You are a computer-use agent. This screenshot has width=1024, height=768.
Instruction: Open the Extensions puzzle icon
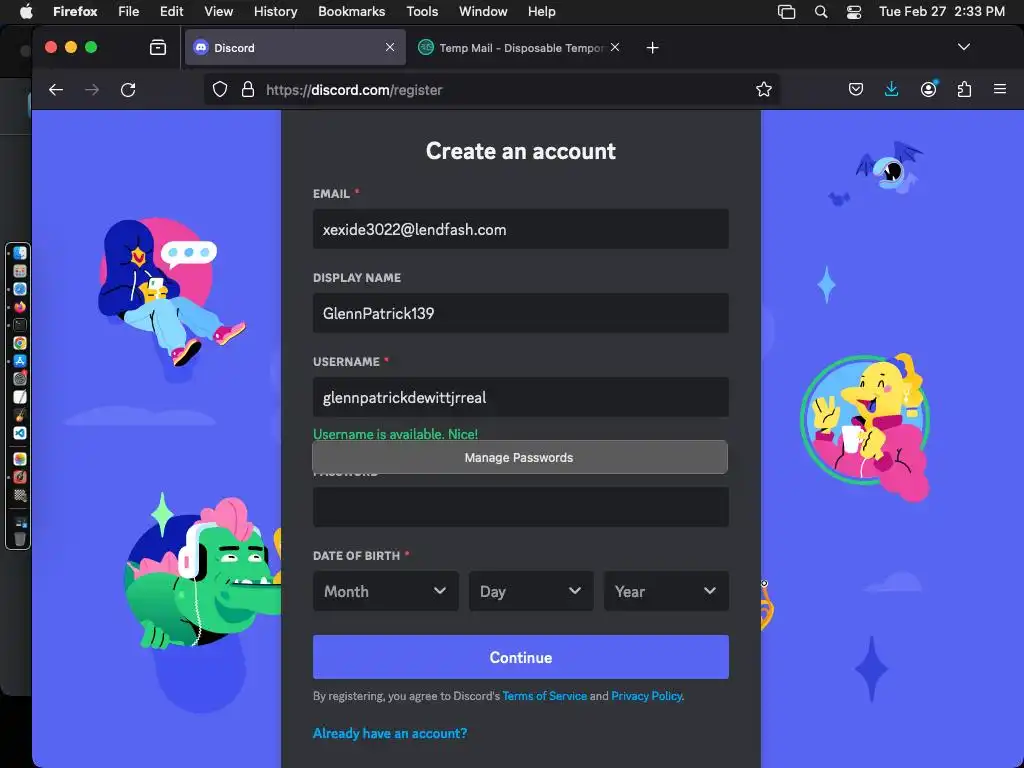pos(964,89)
